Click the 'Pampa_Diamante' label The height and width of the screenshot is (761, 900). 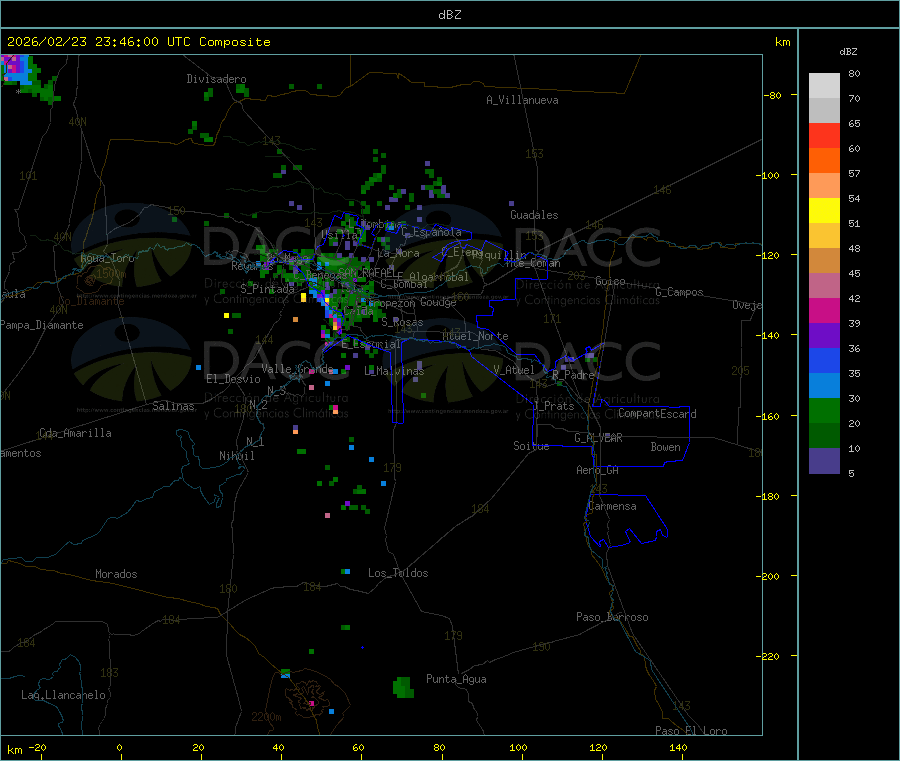[41, 325]
